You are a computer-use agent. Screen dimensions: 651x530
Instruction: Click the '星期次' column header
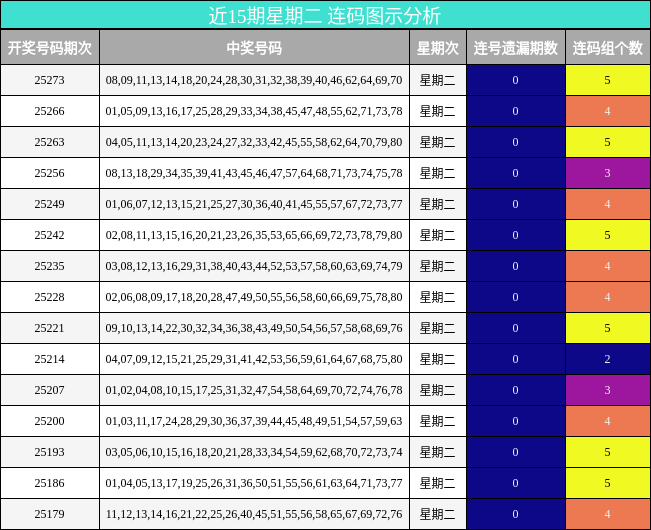point(437,48)
